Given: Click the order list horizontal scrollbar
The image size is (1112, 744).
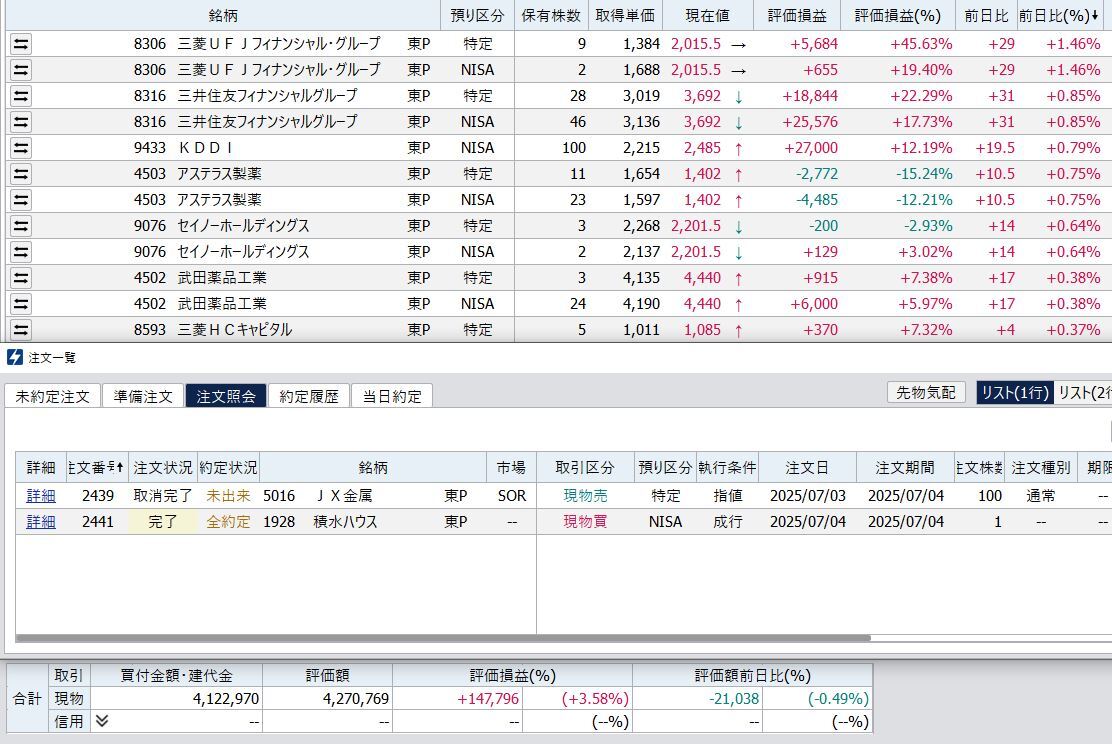Looking at the screenshot, I should point(443,638).
